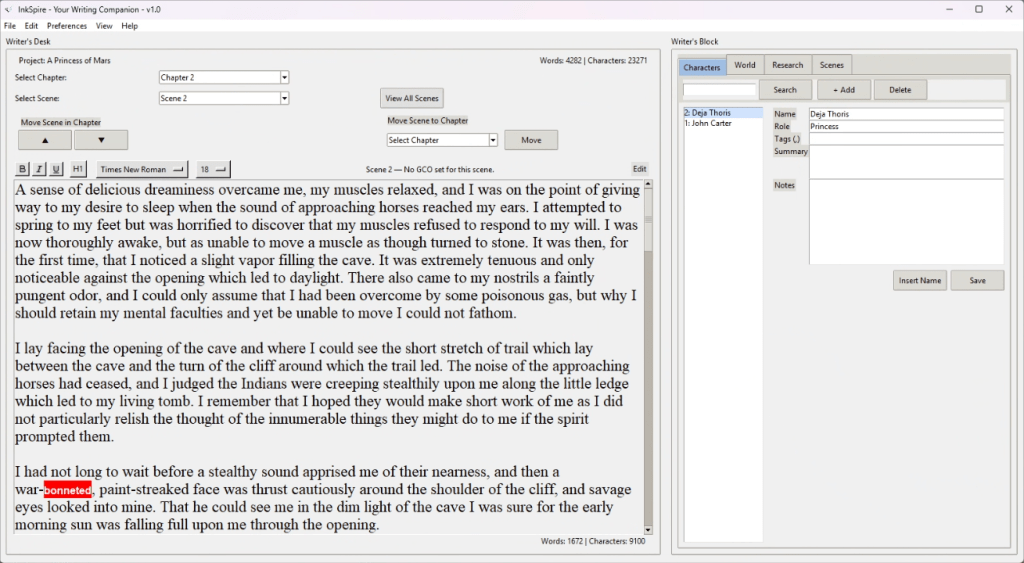Open the Preferences menu
Screen dimensions: 1024x563
click(67, 26)
